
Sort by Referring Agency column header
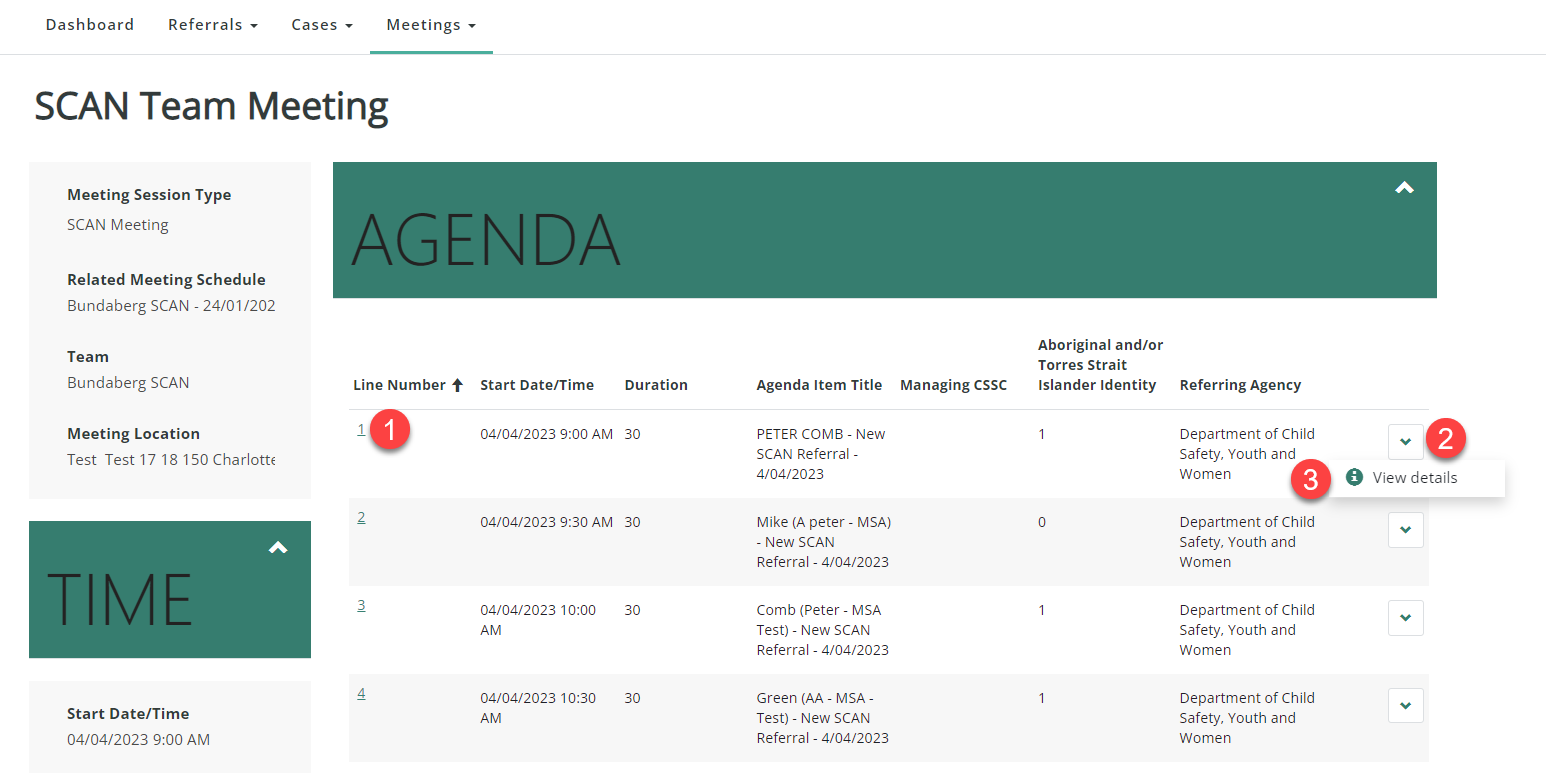[1240, 385]
